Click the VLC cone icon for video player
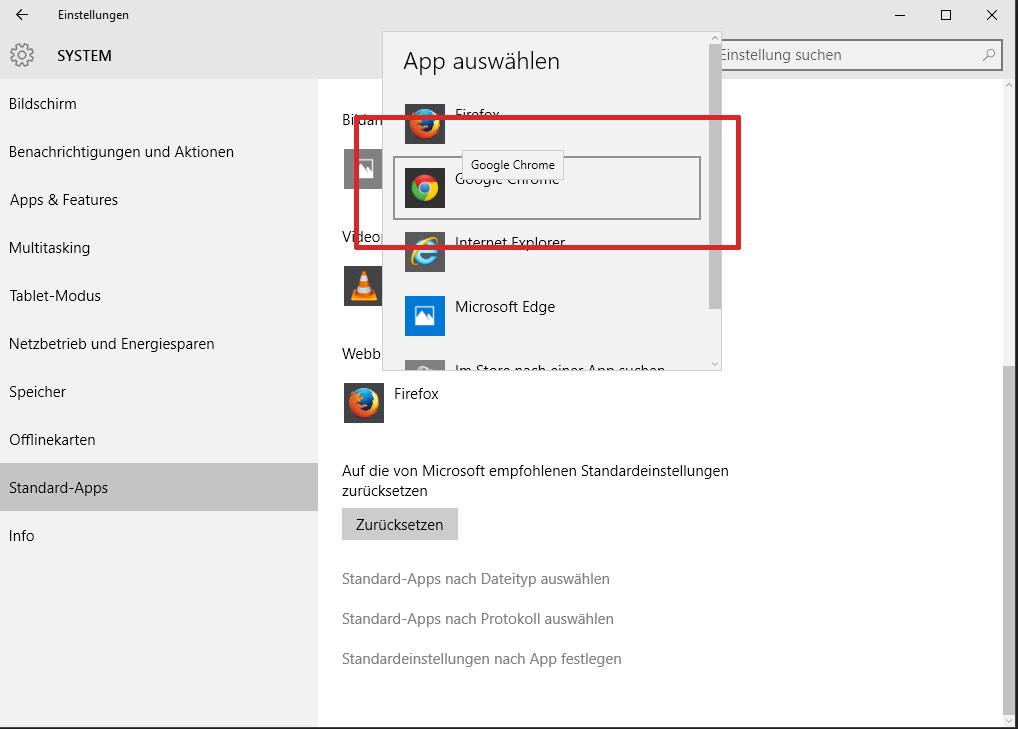1018x729 pixels. click(x=364, y=286)
